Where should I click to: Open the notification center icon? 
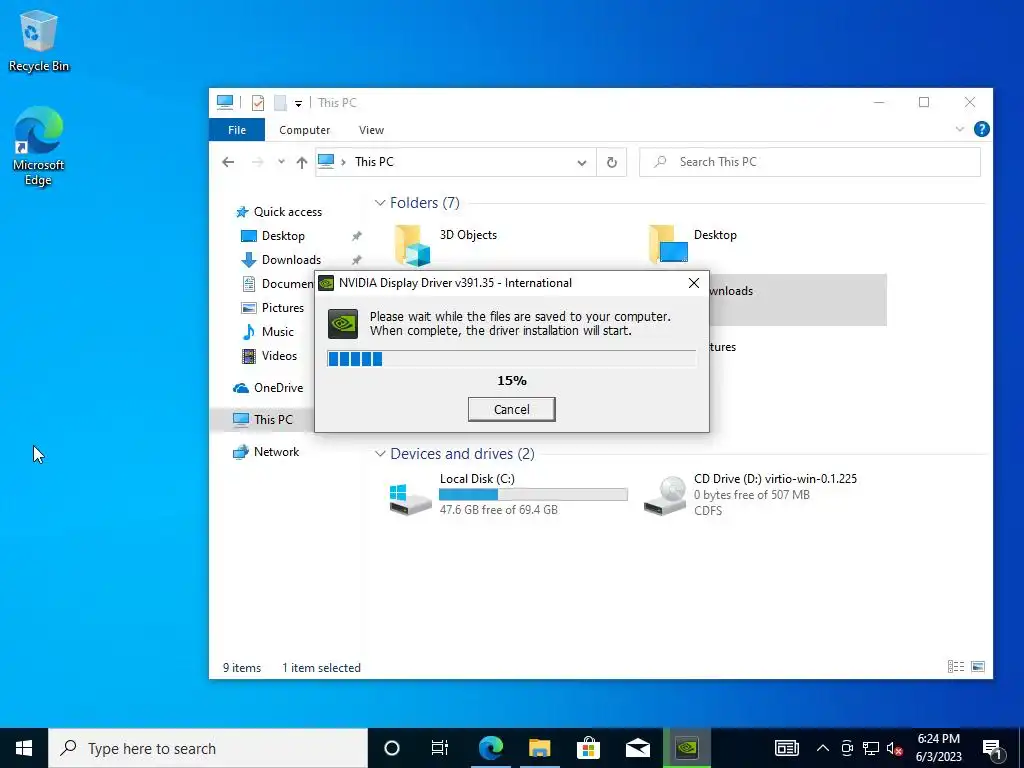992,748
